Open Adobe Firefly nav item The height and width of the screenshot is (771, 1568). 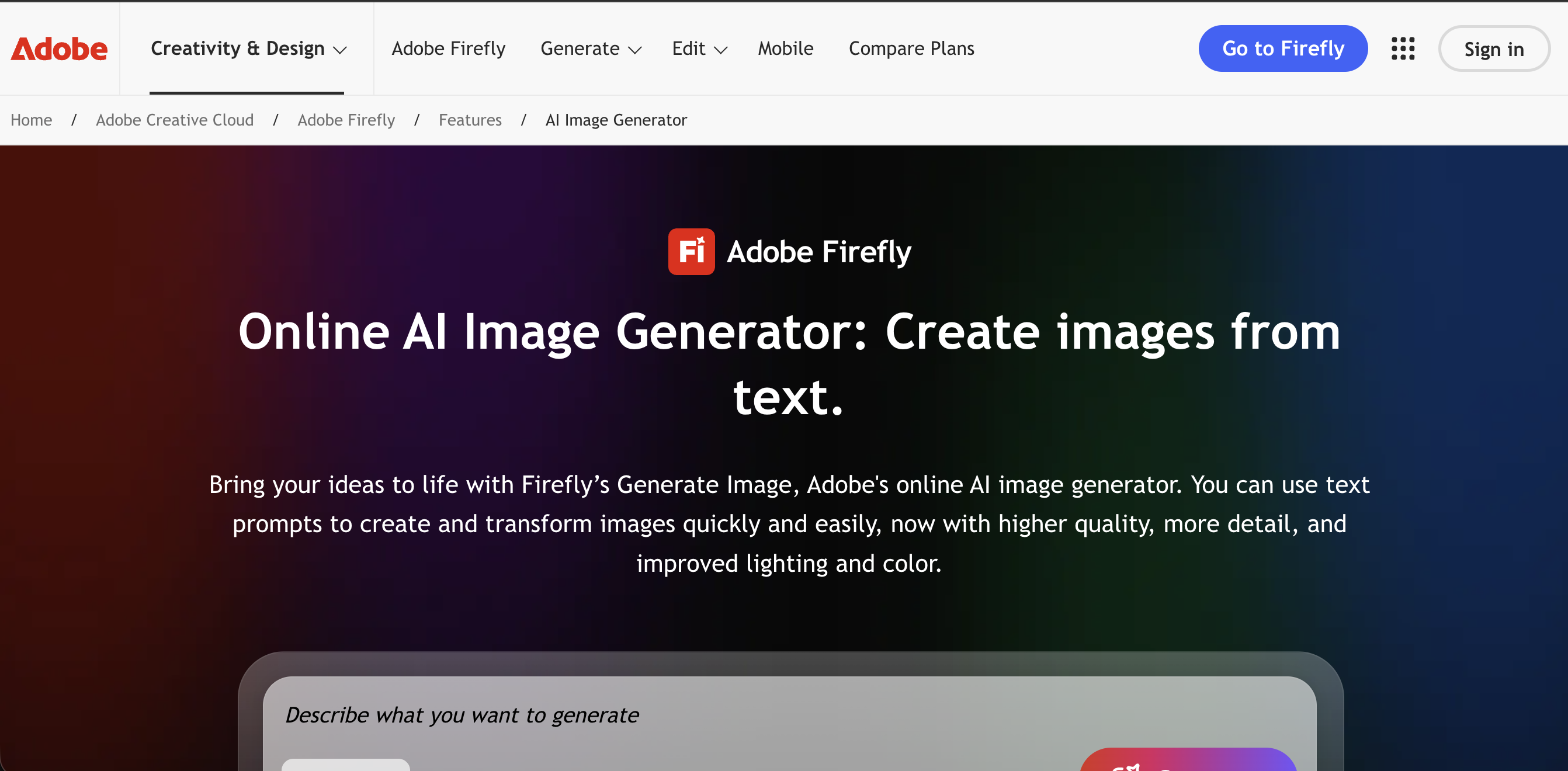[448, 48]
